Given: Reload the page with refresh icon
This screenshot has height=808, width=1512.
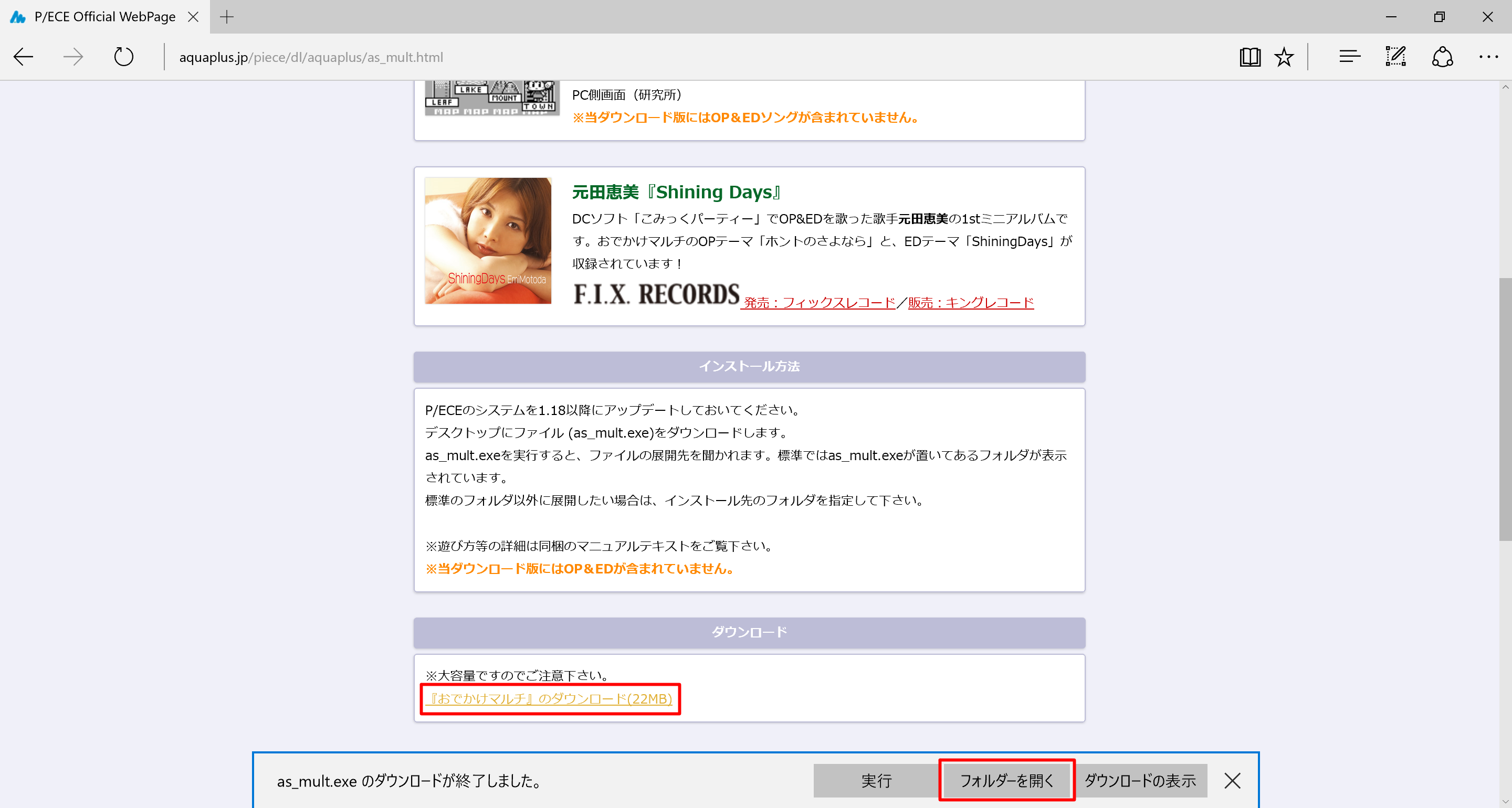Looking at the screenshot, I should [x=123, y=57].
